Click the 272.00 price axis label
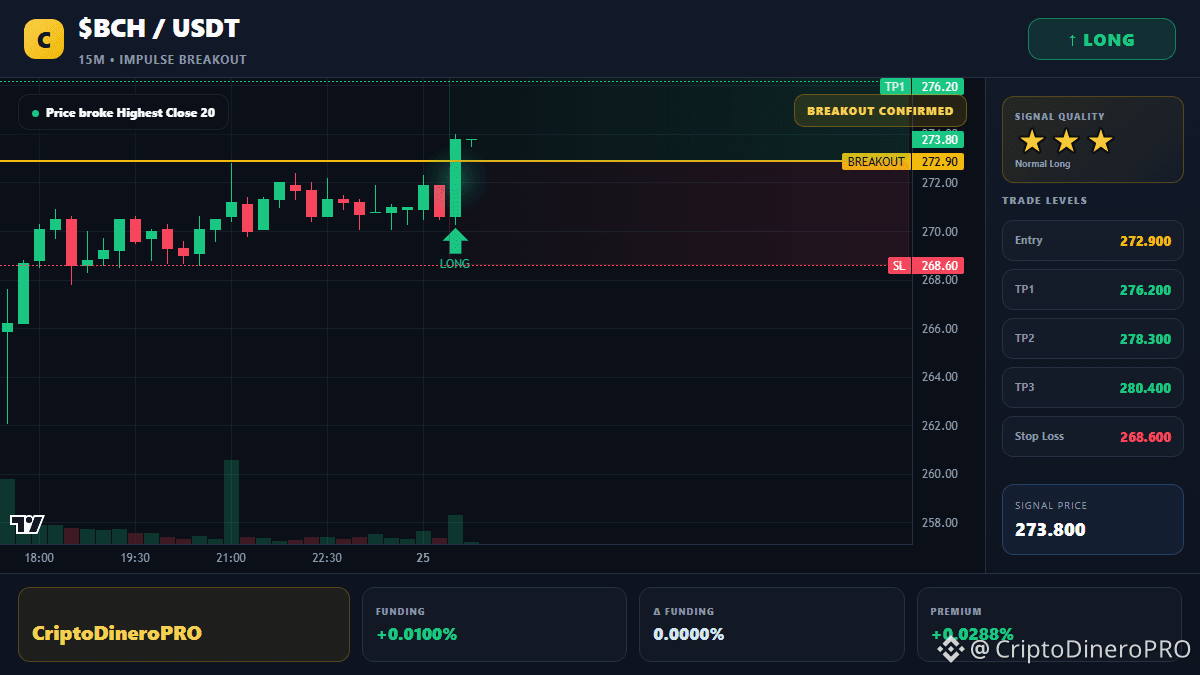Viewport: 1200px width, 675px height. pos(939,183)
